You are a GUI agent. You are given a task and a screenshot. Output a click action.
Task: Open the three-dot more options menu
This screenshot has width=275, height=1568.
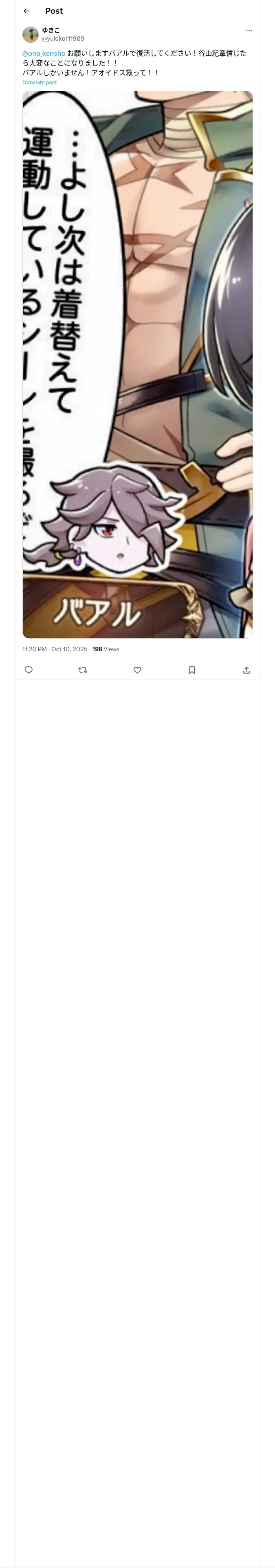(x=249, y=31)
